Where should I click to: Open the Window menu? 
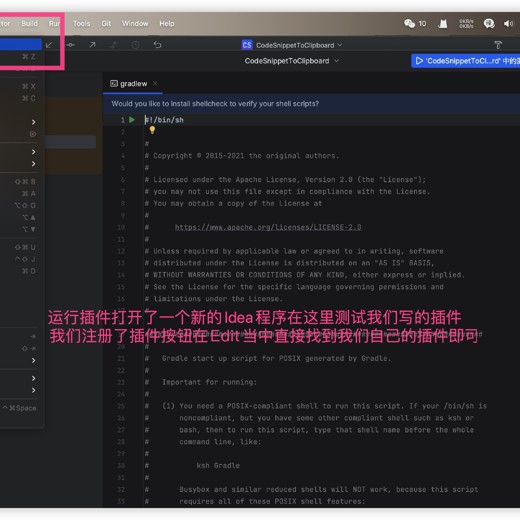135,24
